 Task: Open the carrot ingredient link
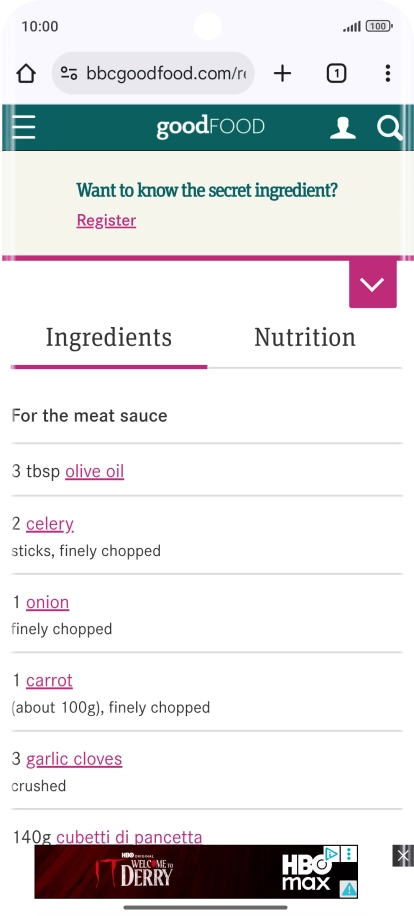(x=49, y=681)
